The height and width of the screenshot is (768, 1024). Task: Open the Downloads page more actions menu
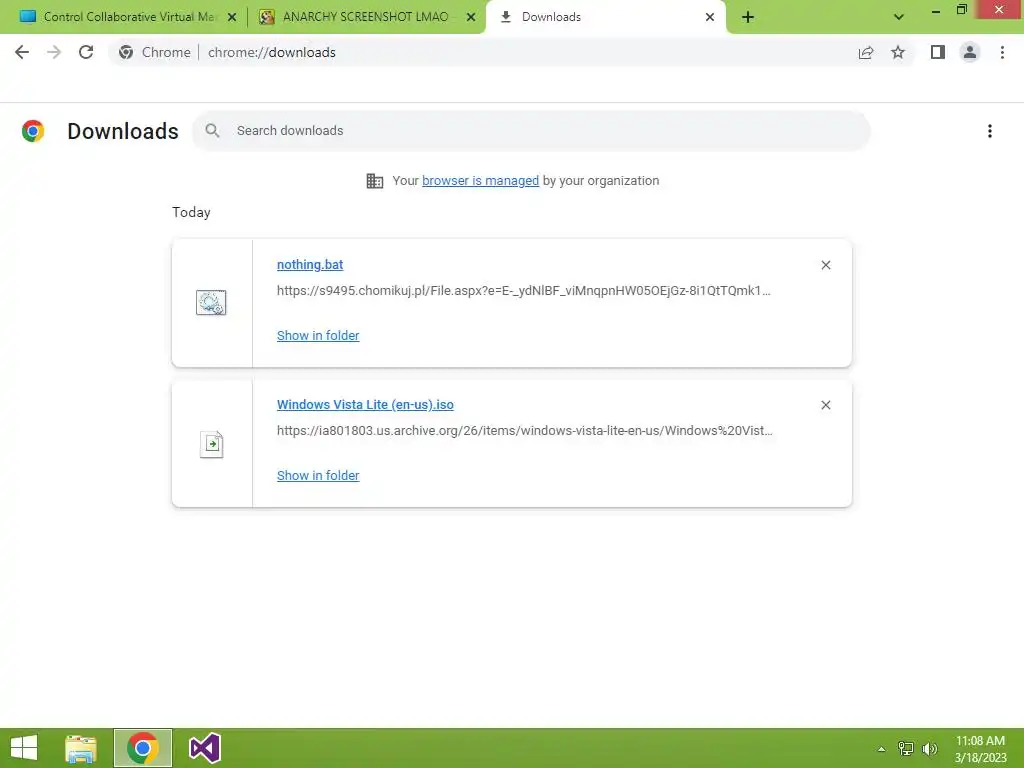click(x=990, y=131)
